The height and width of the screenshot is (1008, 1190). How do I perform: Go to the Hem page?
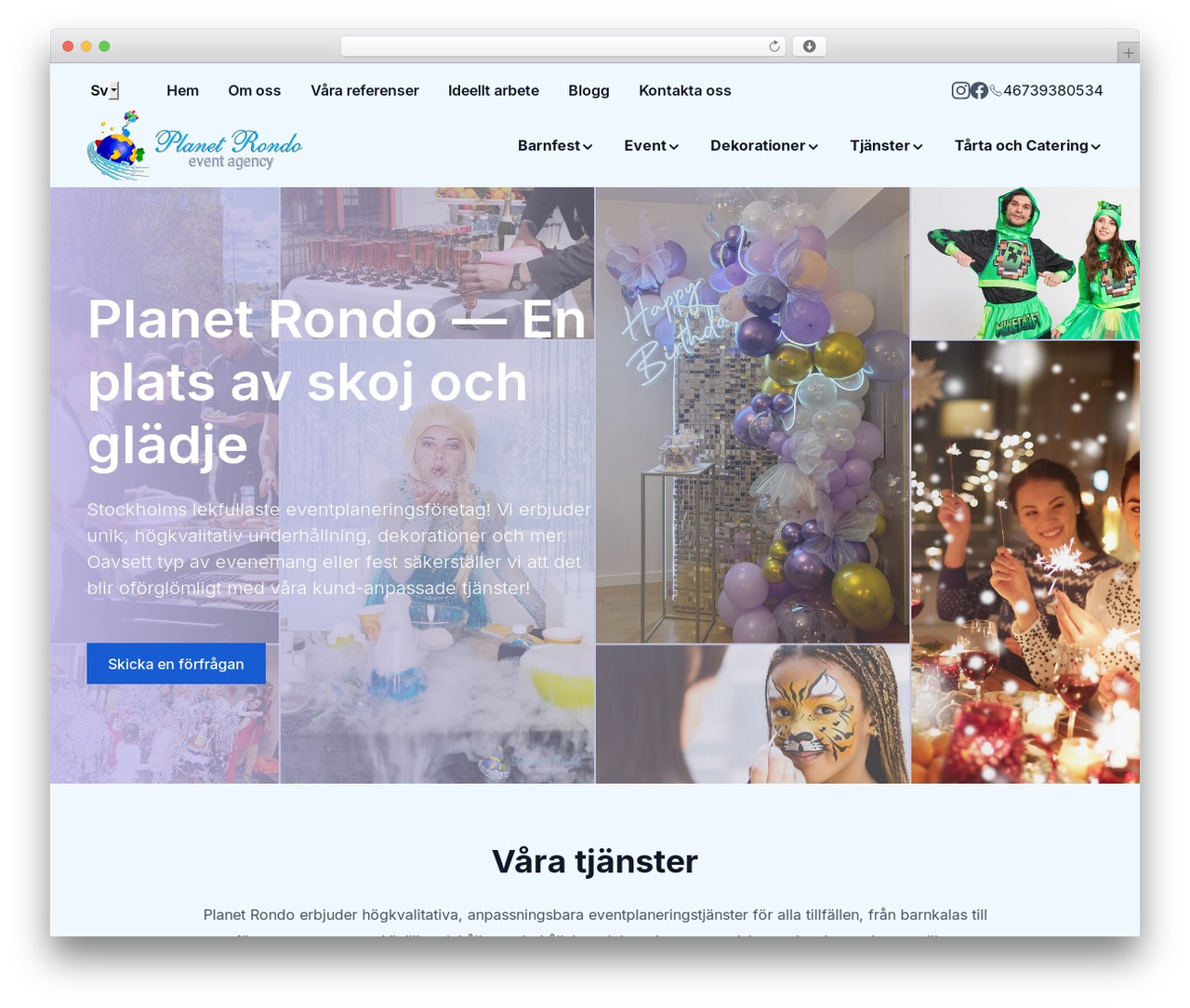point(182,90)
